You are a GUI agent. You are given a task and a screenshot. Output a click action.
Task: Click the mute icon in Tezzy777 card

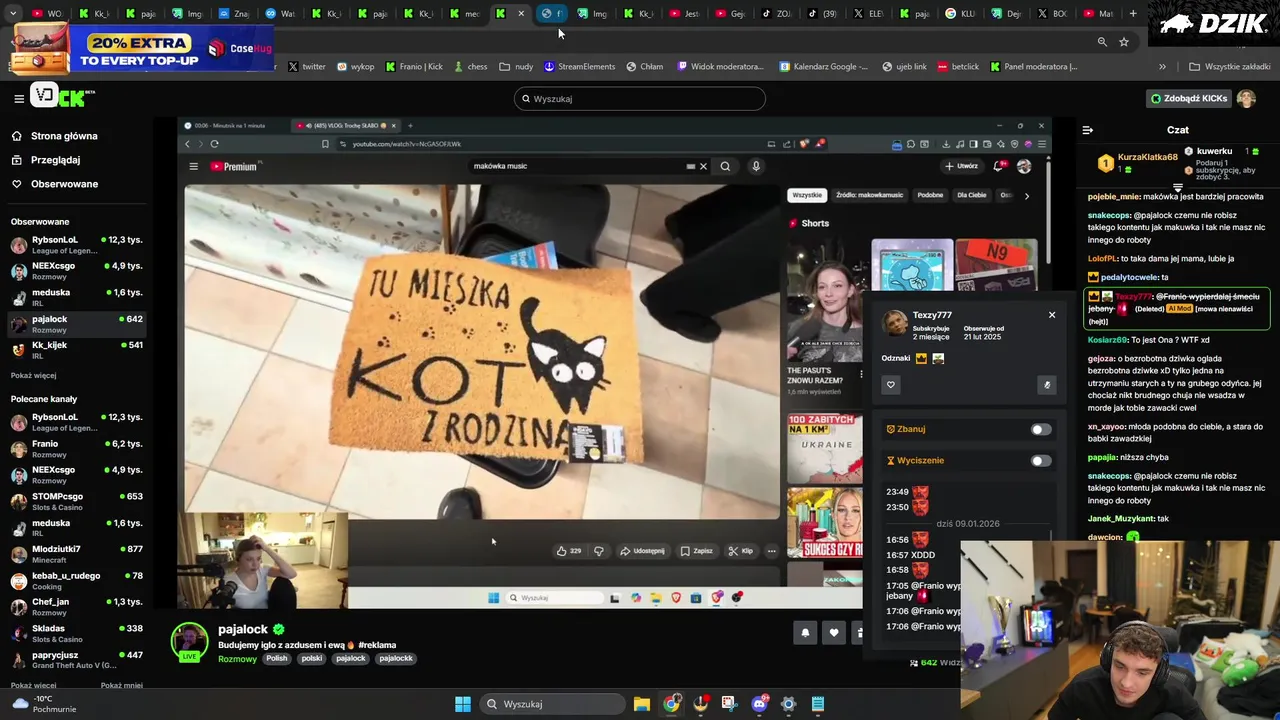click(x=1047, y=385)
